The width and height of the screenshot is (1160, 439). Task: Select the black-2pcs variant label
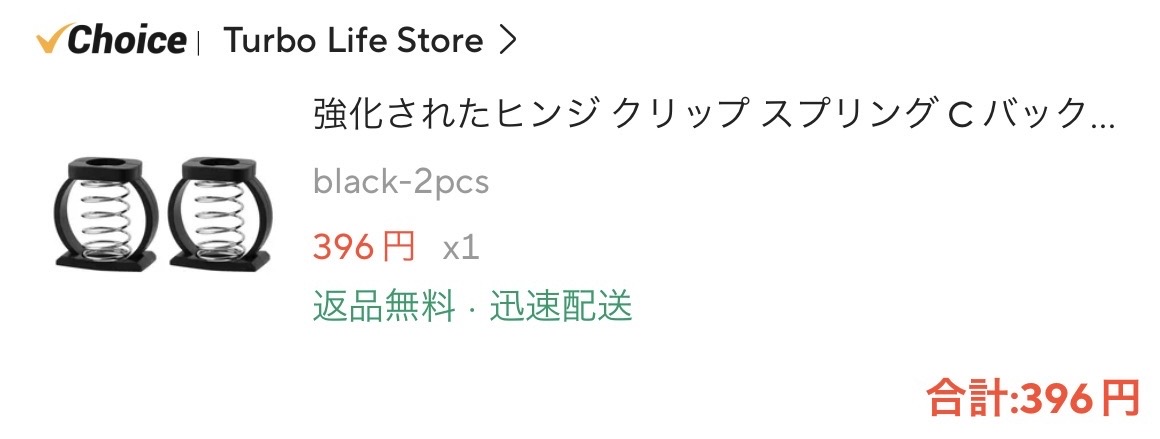401,181
